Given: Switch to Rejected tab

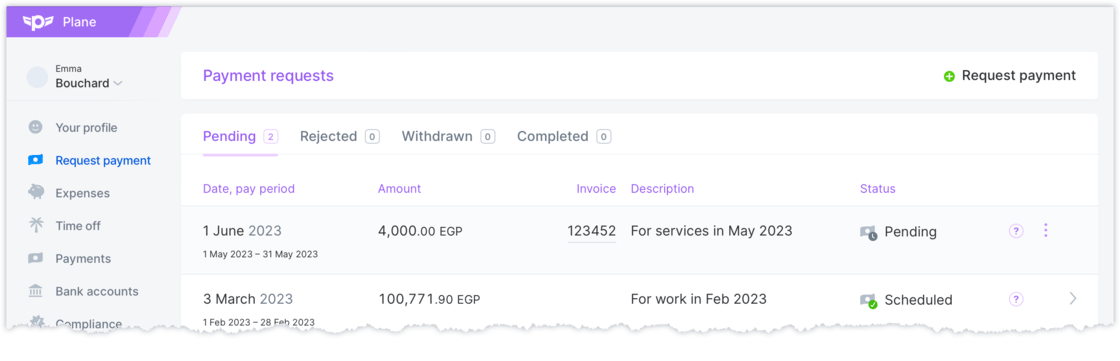Looking at the screenshot, I should pos(340,136).
